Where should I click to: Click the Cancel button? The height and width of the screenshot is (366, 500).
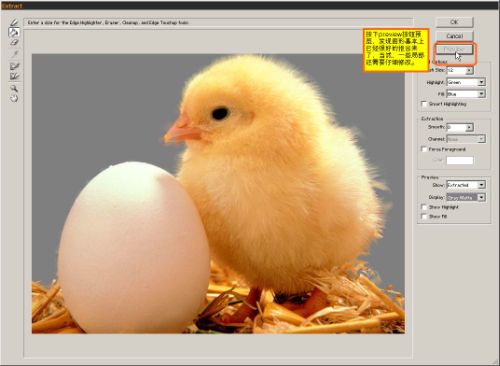[454, 36]
